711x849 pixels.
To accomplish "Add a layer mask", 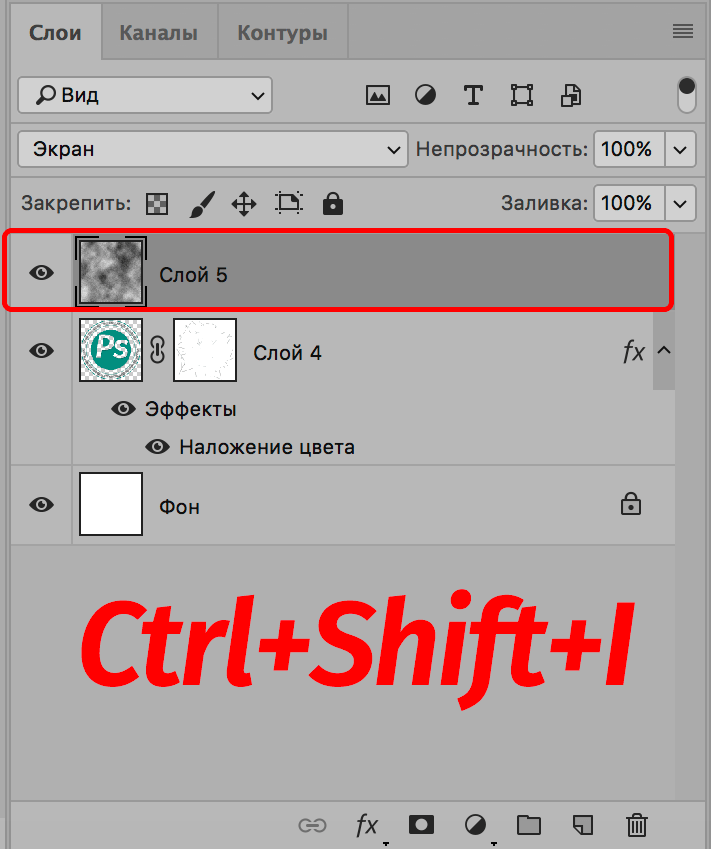I will pos(421,825).
